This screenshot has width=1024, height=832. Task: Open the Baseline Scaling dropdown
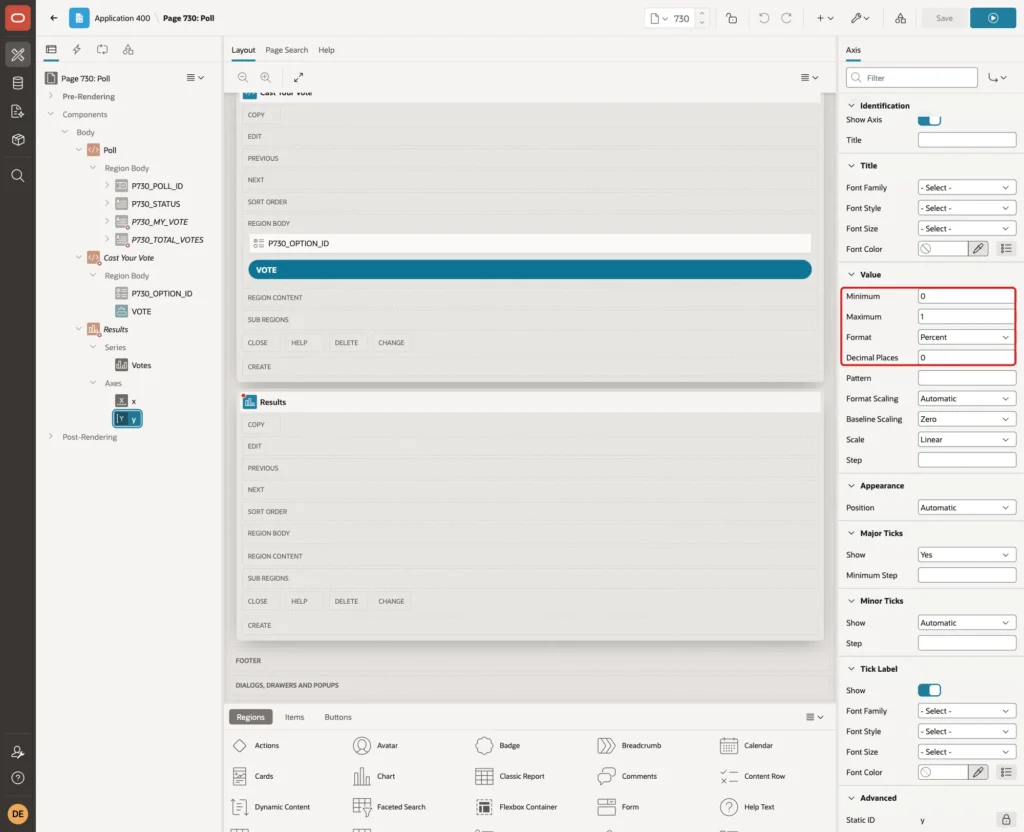click(966, 419)
